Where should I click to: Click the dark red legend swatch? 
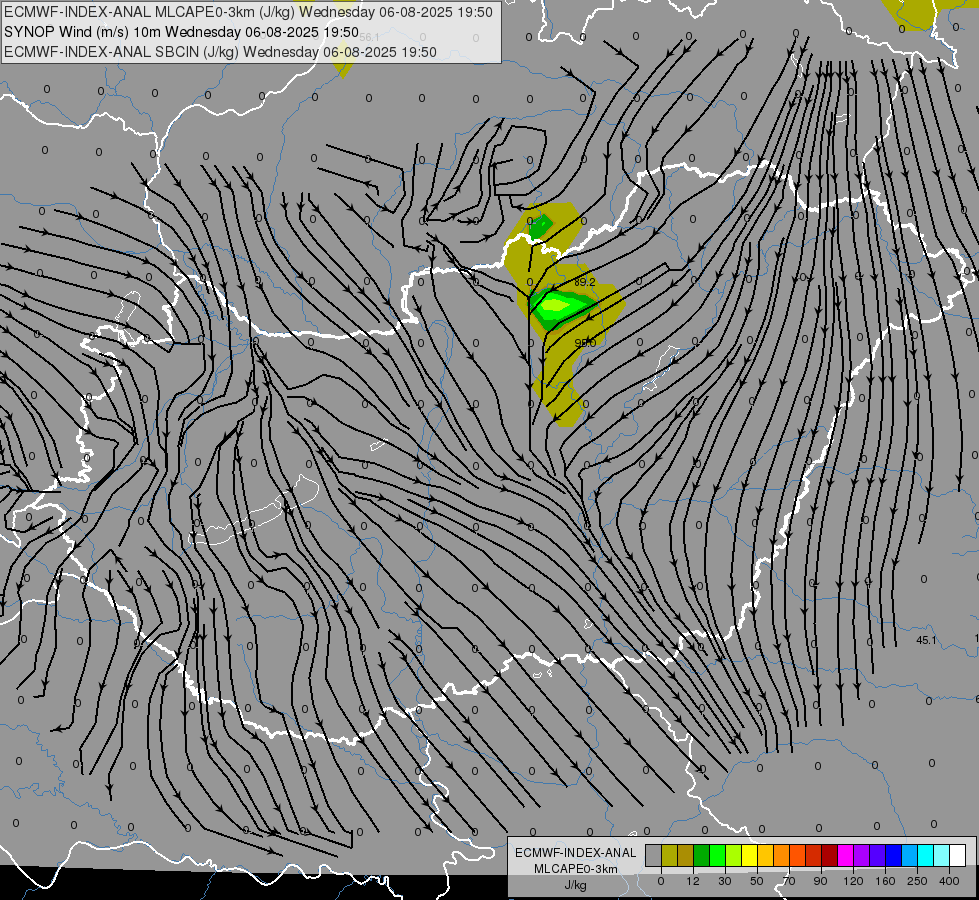pyautogui.click(x=829, y=855)
